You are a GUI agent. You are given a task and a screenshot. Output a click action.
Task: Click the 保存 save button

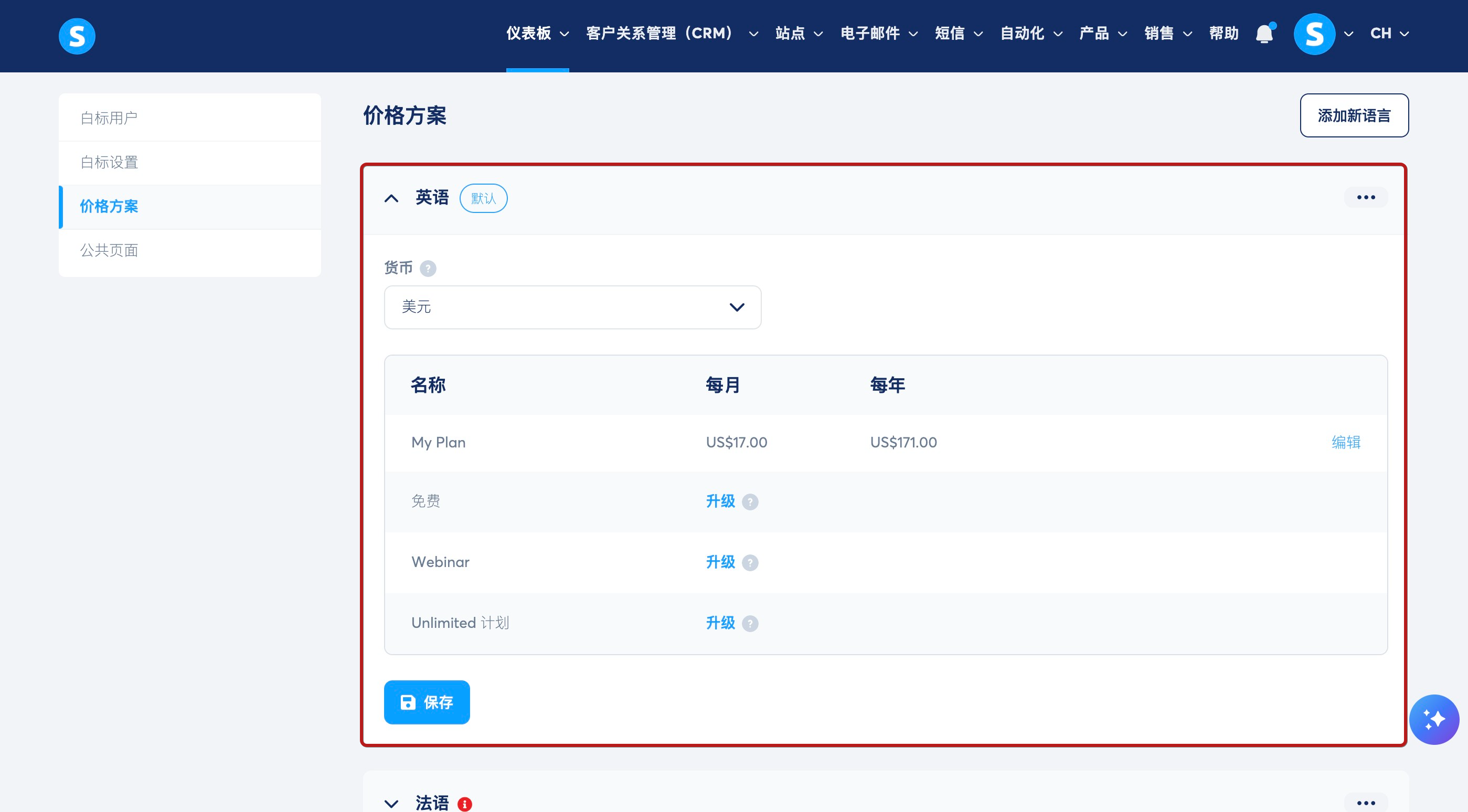click(x=427, y=702)
